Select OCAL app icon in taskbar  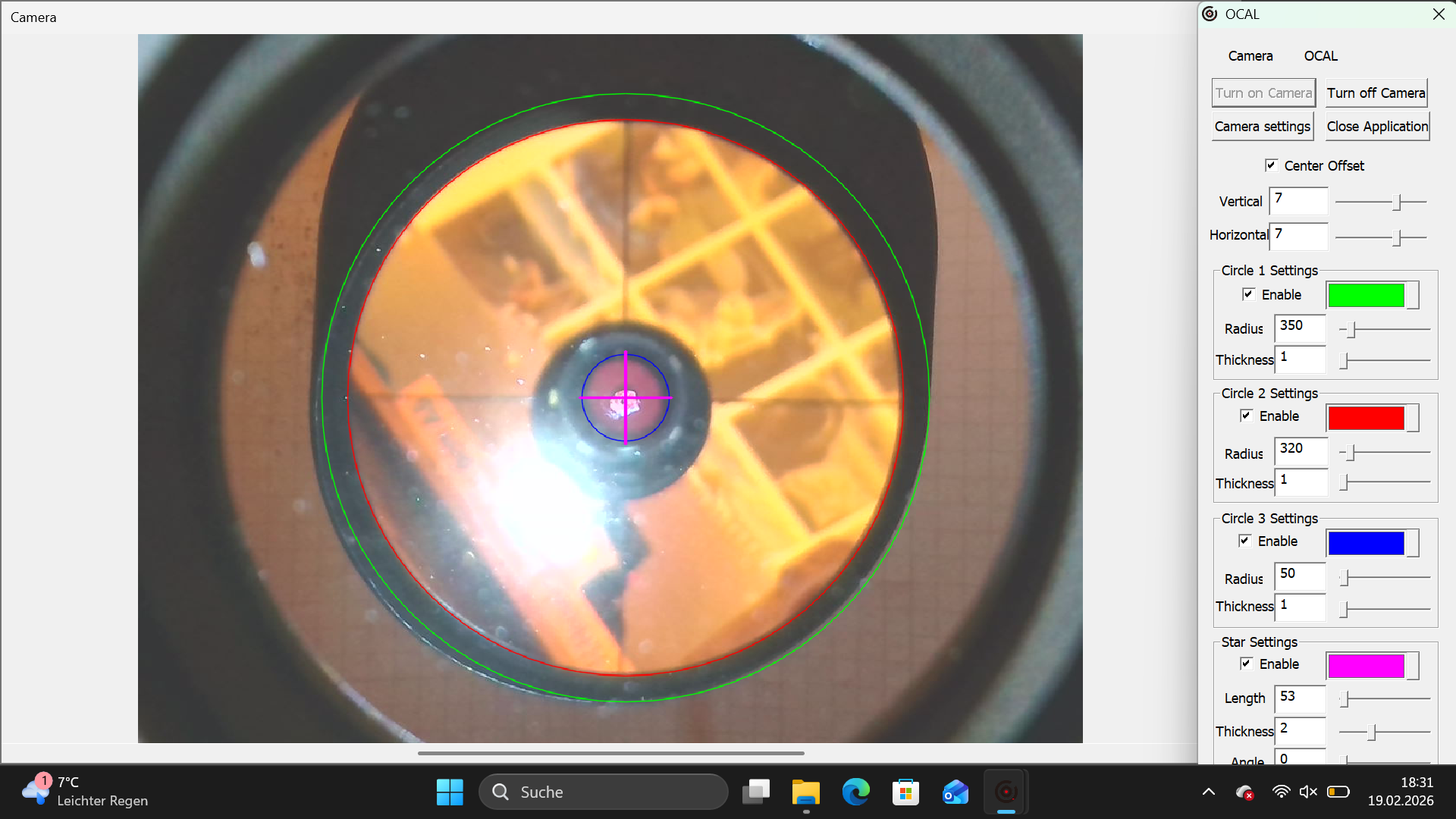coord(1006,792)
